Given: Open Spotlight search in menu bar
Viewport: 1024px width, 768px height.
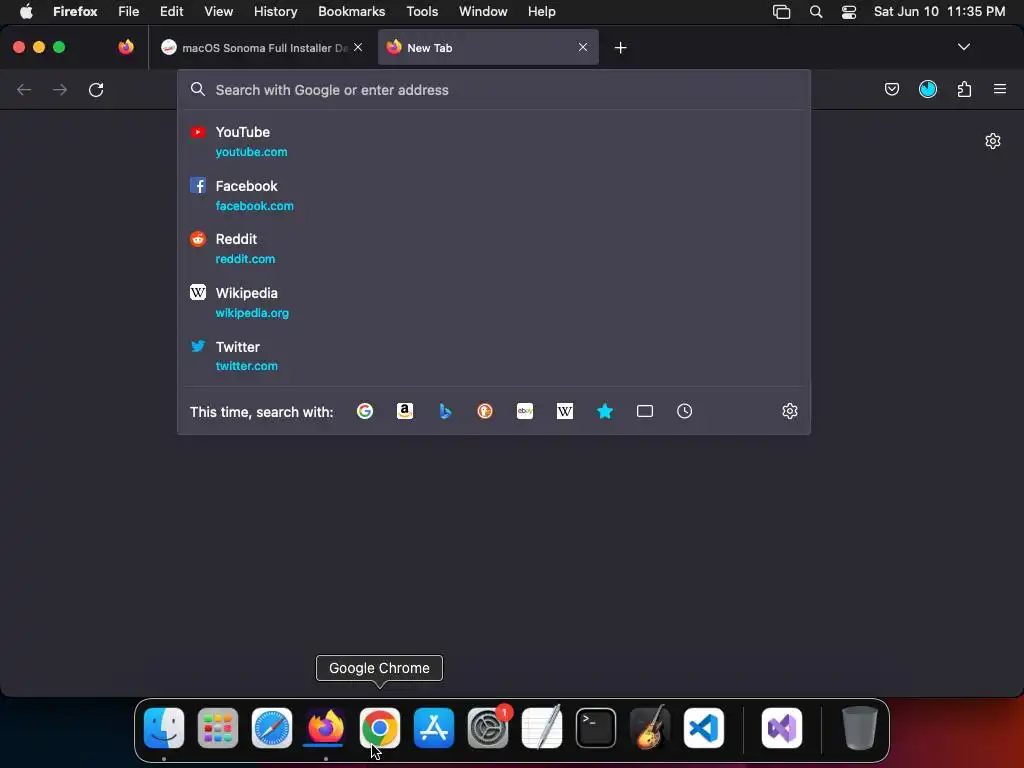Looking at the screenshot, I should 816,12.
